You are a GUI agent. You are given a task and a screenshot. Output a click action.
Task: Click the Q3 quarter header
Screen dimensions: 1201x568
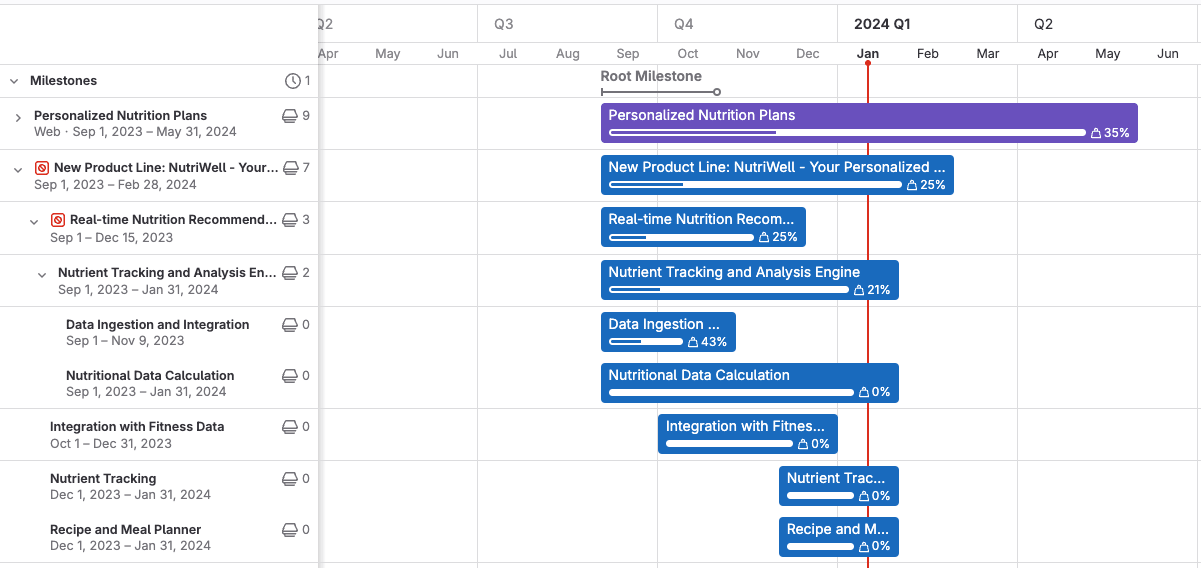tap(504, 24)
